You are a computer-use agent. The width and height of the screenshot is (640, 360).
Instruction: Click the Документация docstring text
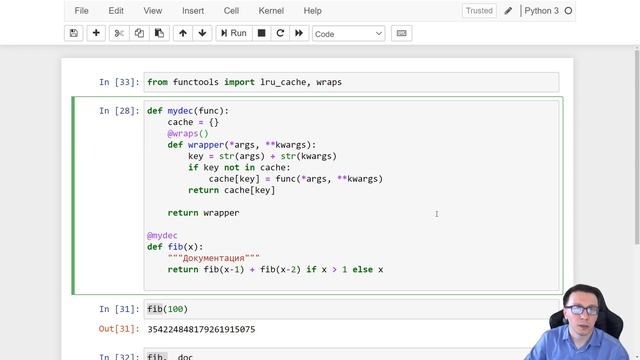point(213,258)
